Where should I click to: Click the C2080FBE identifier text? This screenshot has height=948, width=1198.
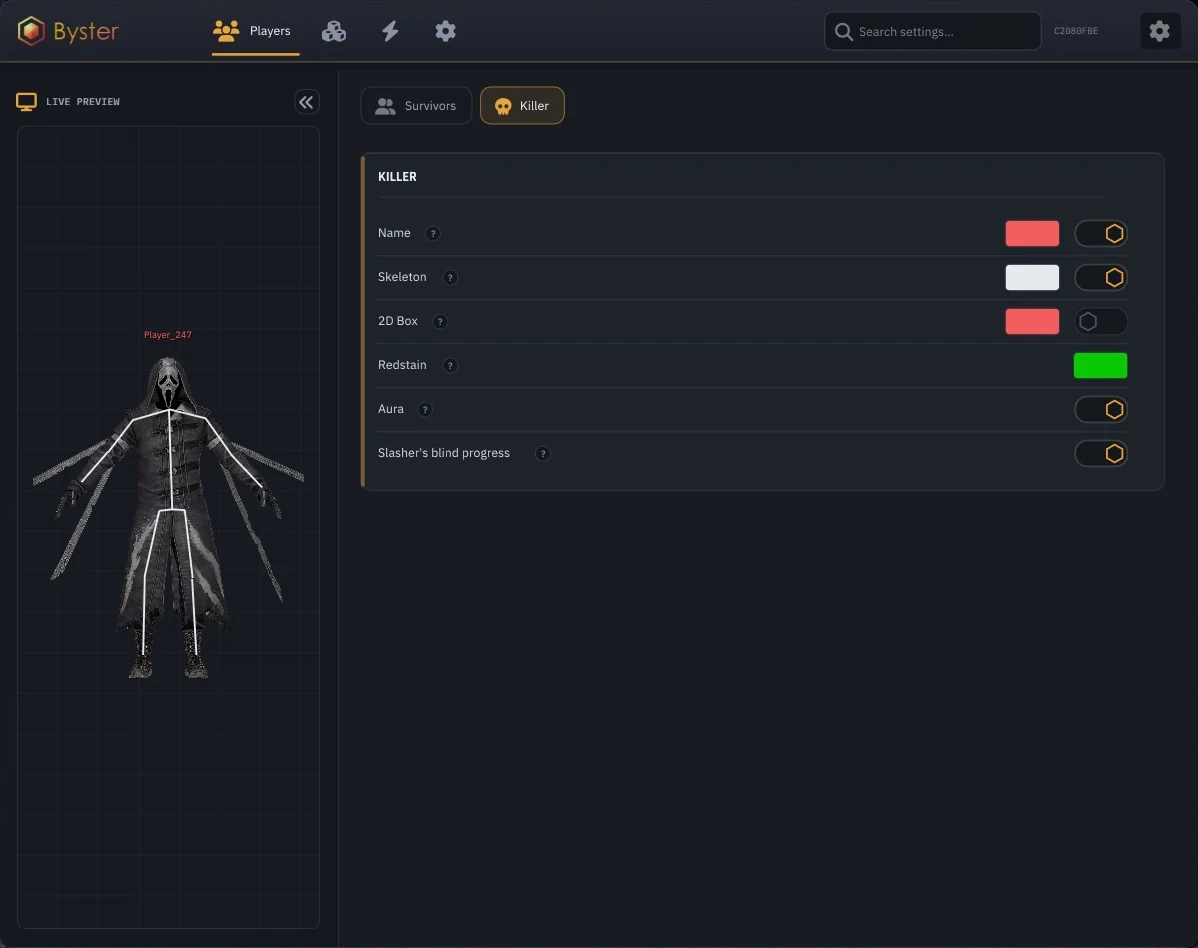(x=1076, y=31)
